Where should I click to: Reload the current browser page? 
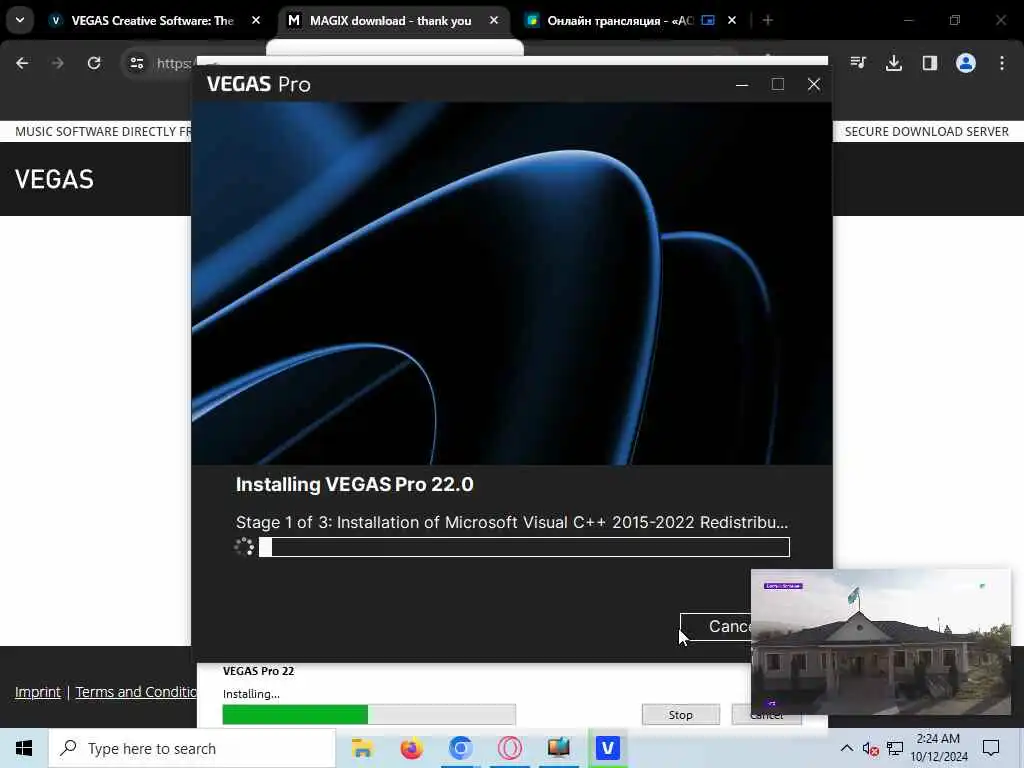click(94, 63)
